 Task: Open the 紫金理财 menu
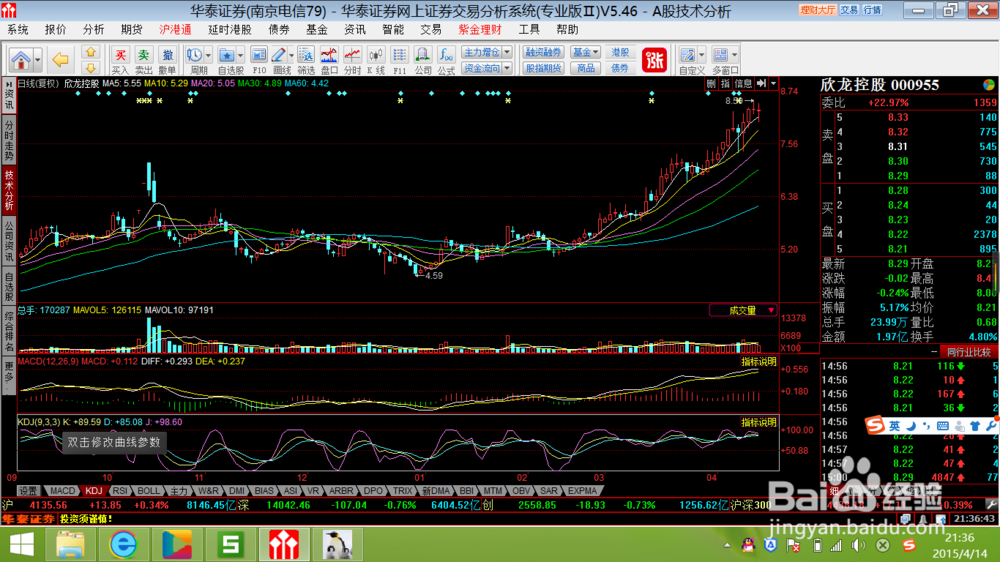tap(480, 30)
